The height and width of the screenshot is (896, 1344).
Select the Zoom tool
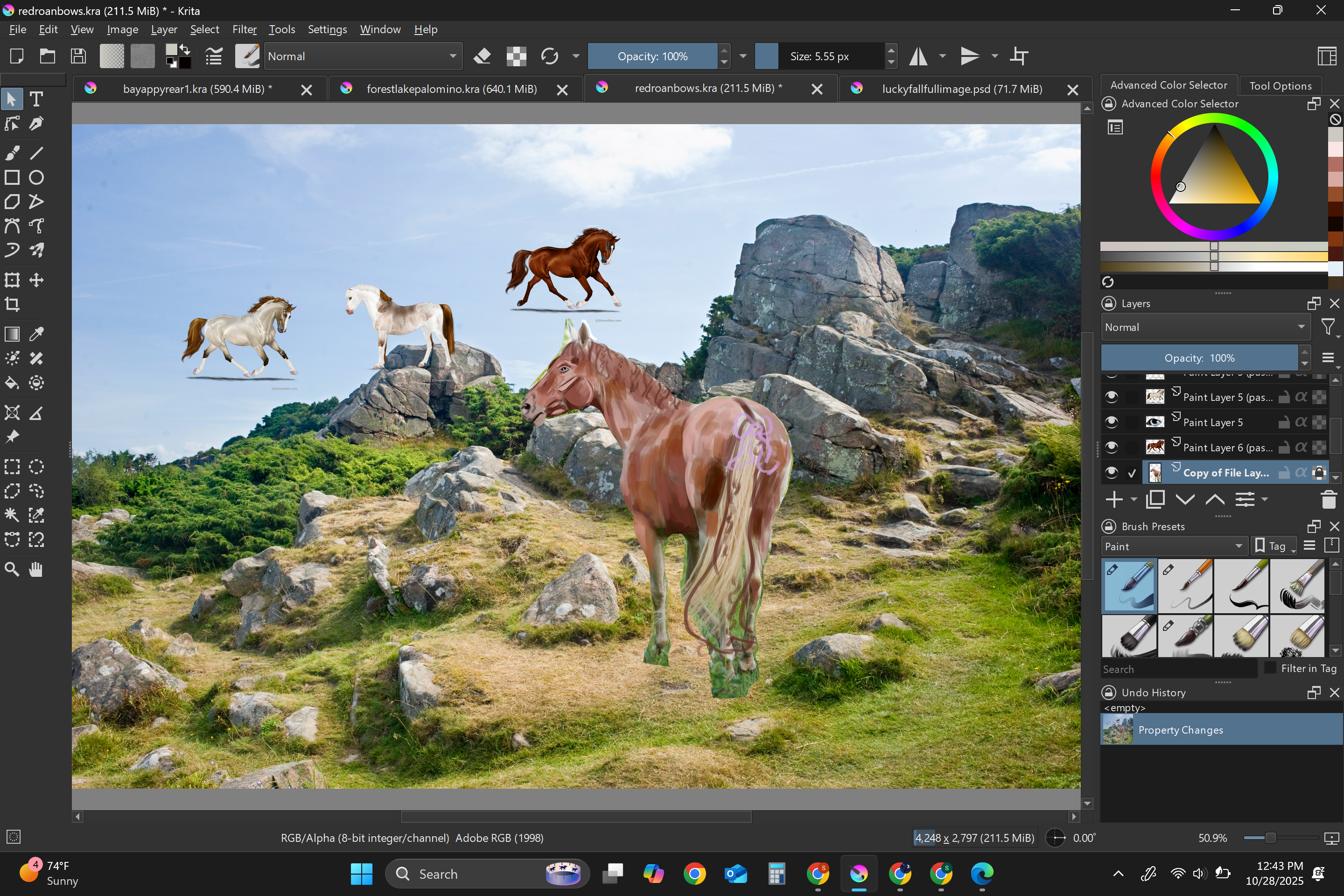pos(12,569)
